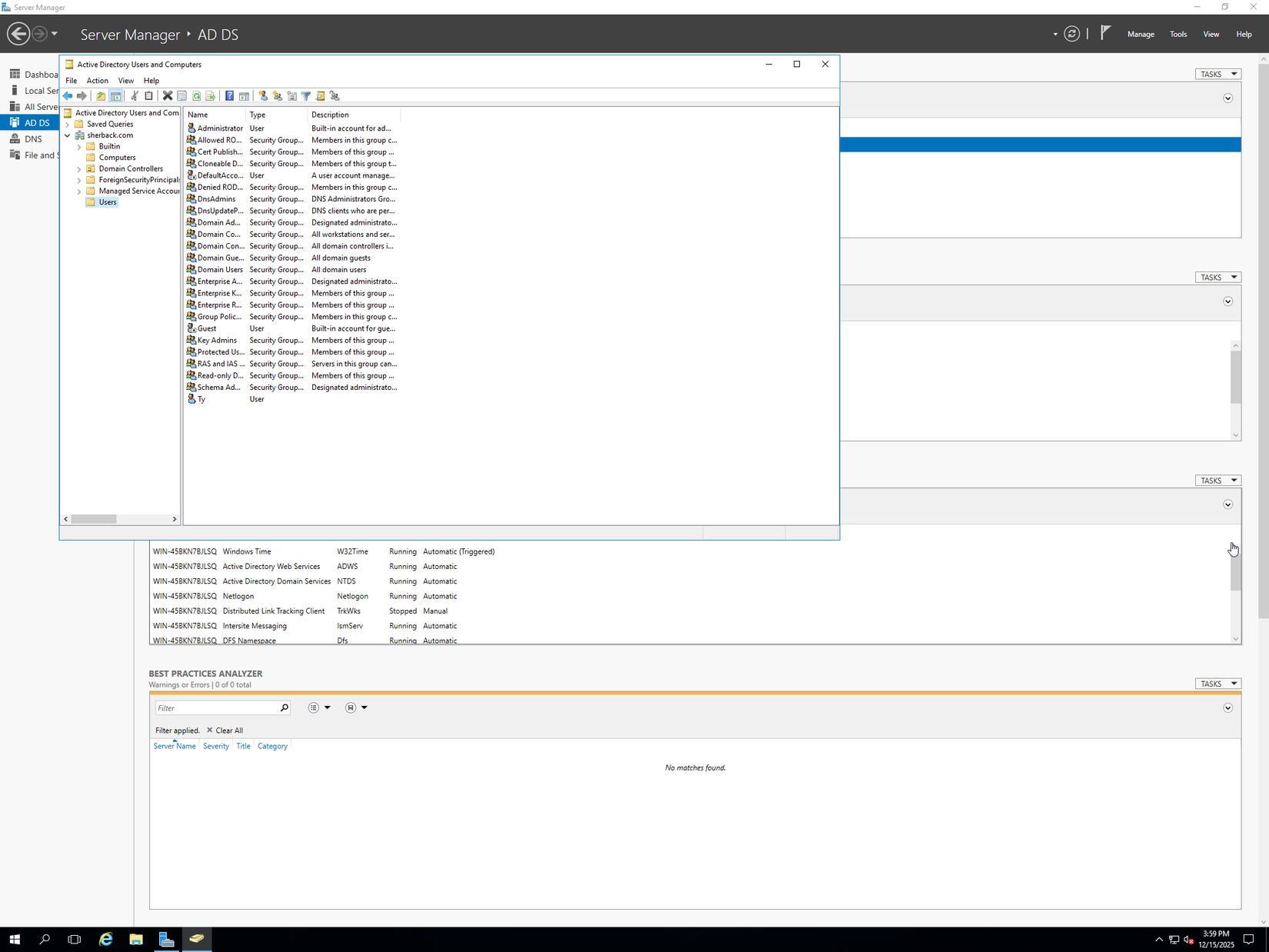Screen dimensions: 1269x952
Task: Open File Explorer from the taskbar
Action: pyautogui.click(x=136, y=939)
